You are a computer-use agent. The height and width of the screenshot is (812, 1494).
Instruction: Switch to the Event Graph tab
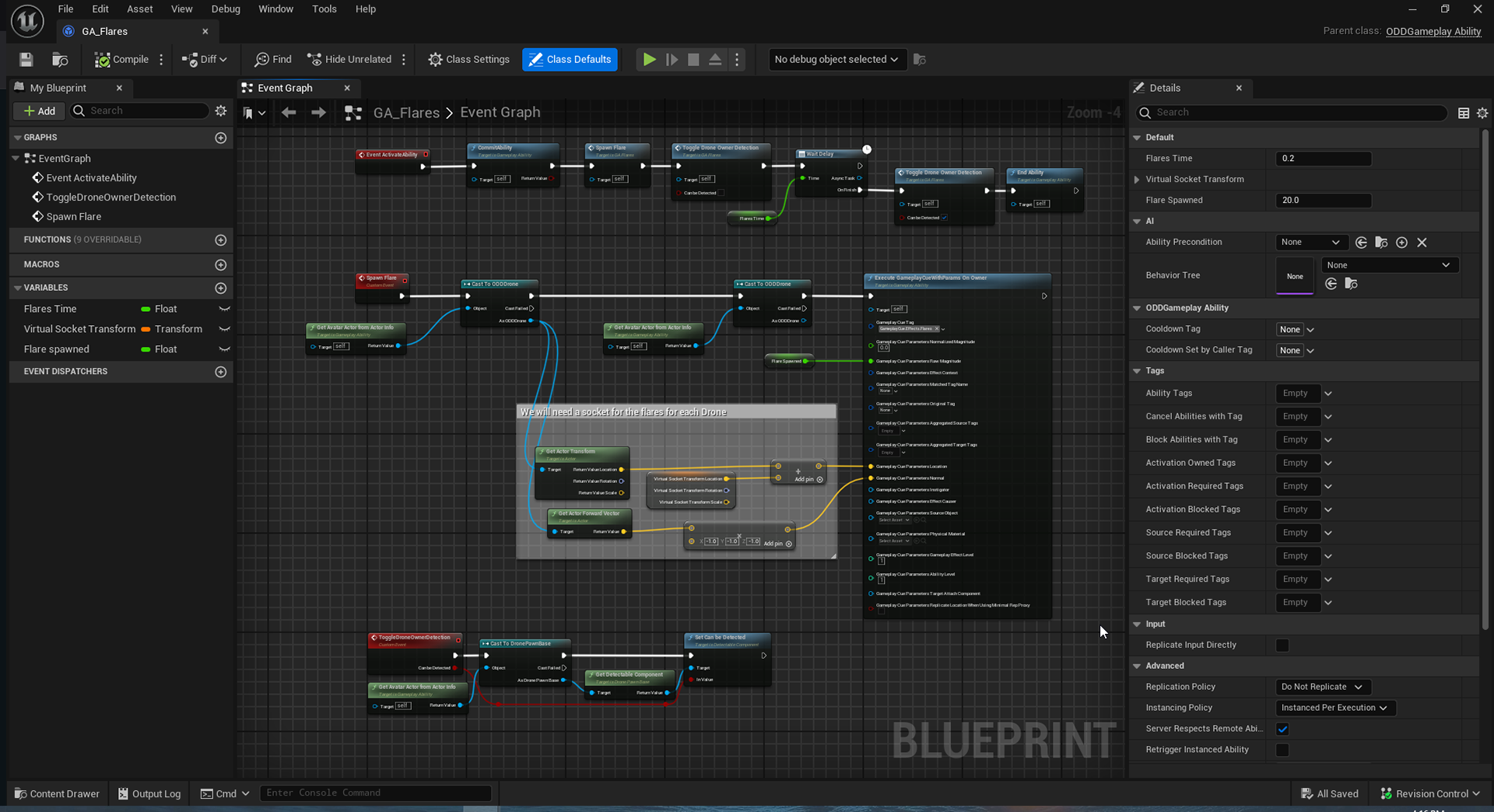pyautogui.click(x=286, y=89)
